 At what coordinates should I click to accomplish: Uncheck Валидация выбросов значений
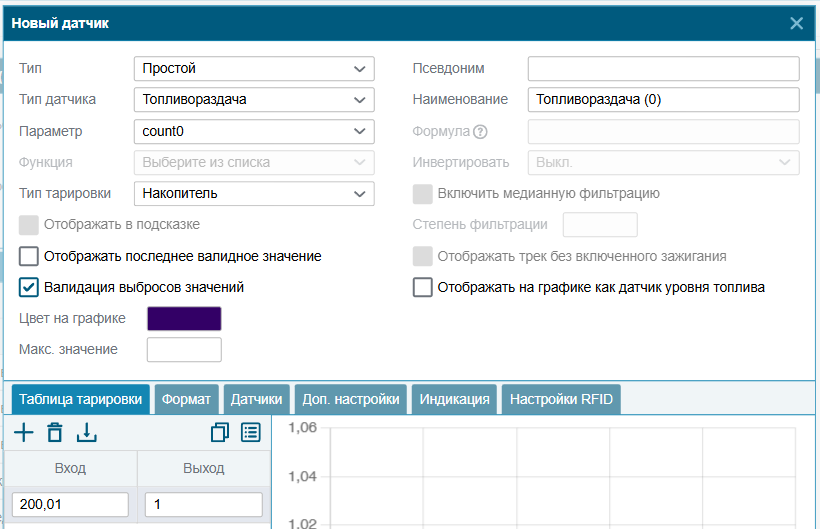click(x=29, y=288)
